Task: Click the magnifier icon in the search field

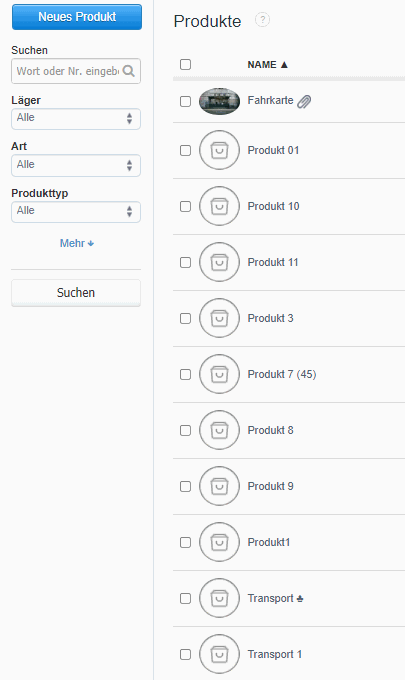Action: [129, 71]
